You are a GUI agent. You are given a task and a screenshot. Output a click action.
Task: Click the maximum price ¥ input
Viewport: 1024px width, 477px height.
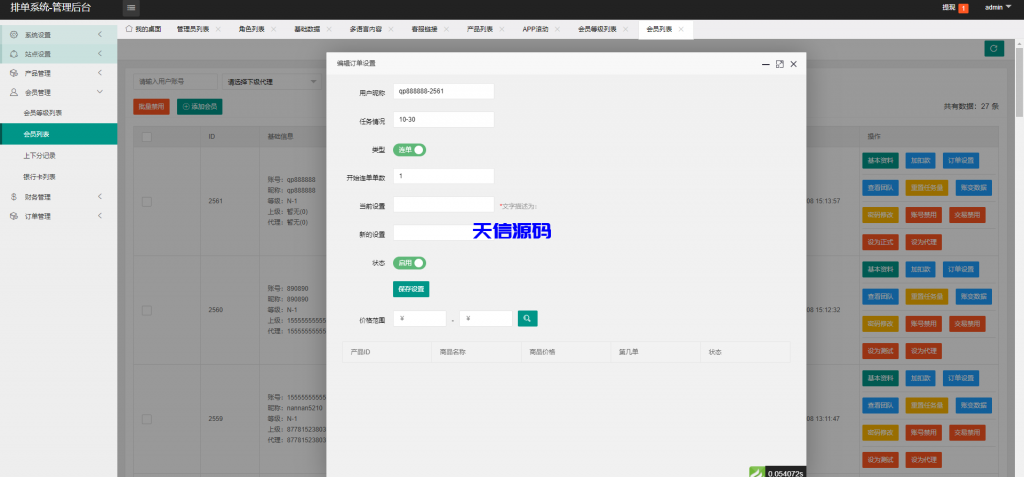(x=486, y=319)
